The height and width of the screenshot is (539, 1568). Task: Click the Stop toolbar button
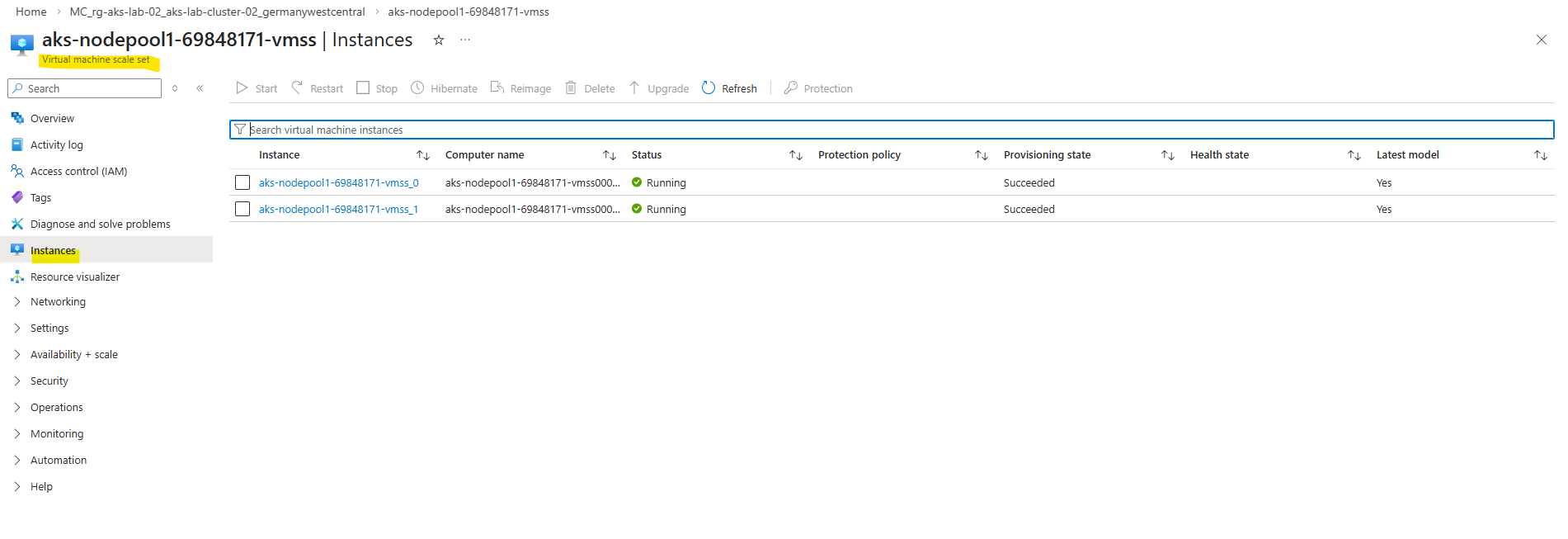[x=377, y=88]
